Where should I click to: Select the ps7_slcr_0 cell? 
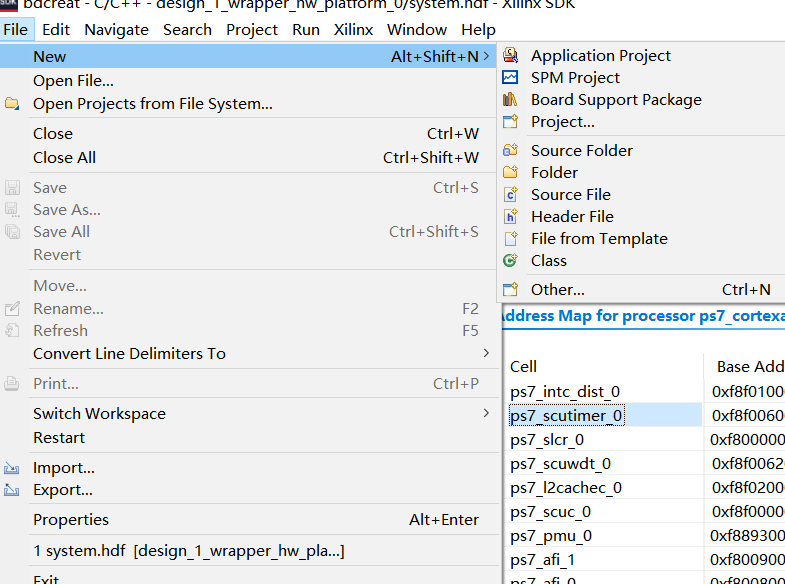[x=547, y=439]
